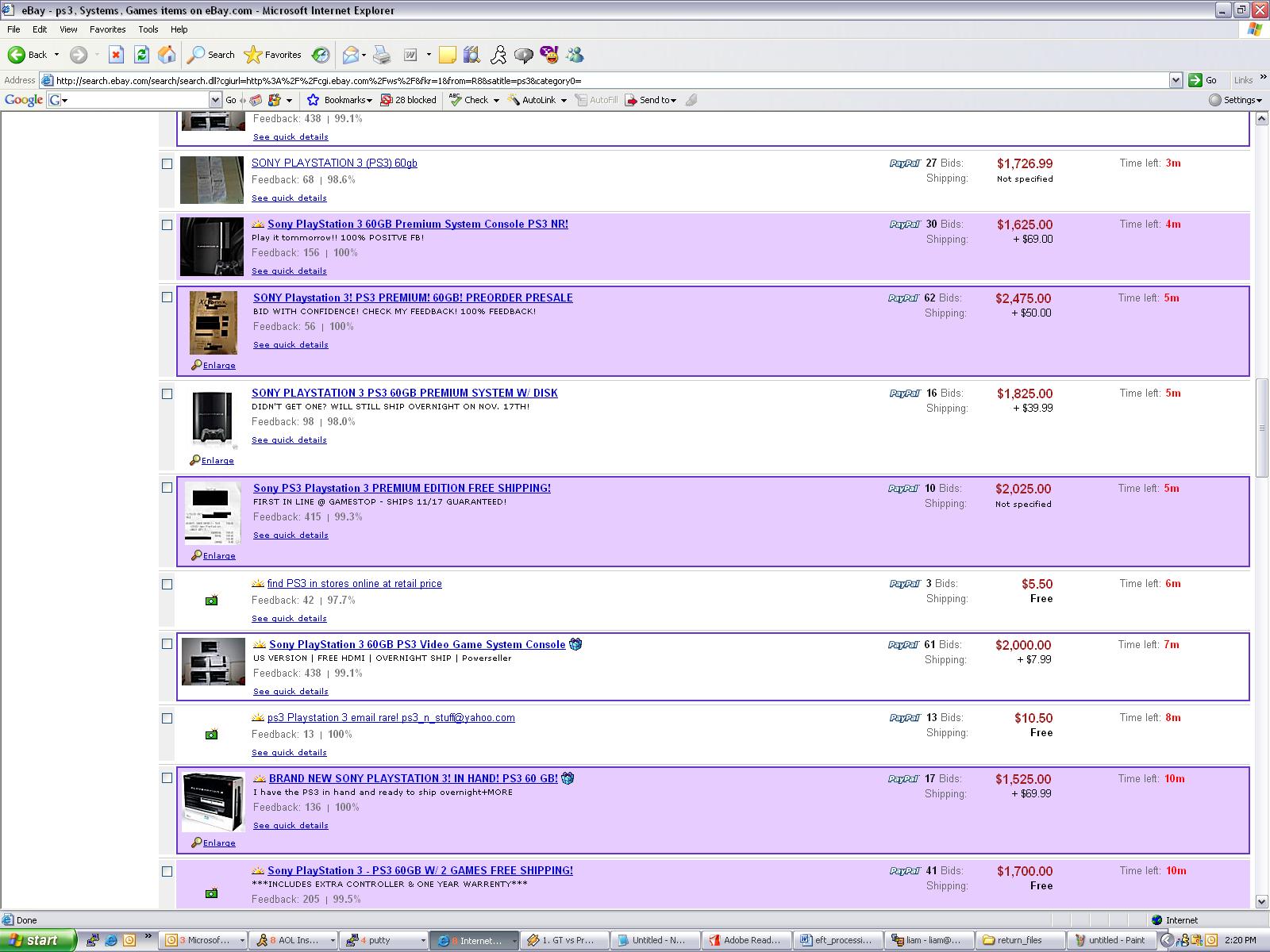Image resolution: width=1270 pixels, height=952 pixels.
Task: Click the Print icon
Action: pyautogui.click(x=382, y=55)
